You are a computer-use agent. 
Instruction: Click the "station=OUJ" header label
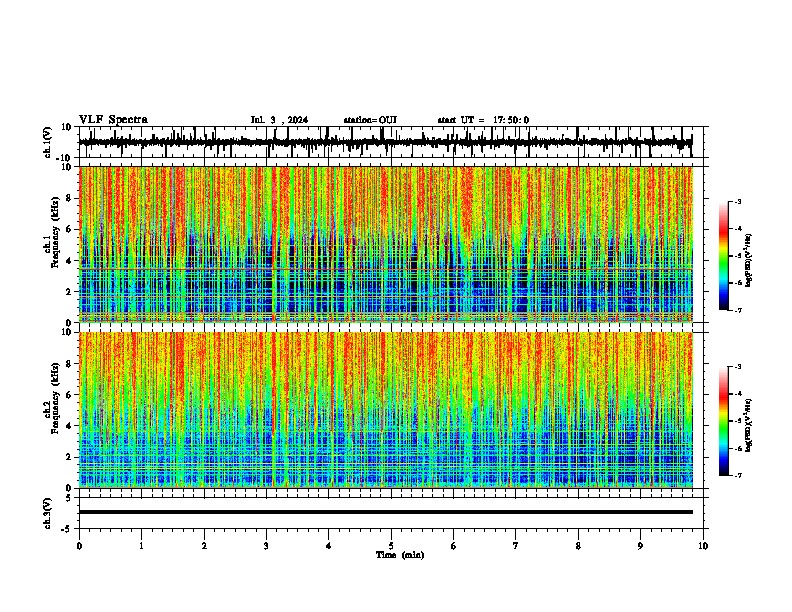pyautogui.click(x=370, y=120)
